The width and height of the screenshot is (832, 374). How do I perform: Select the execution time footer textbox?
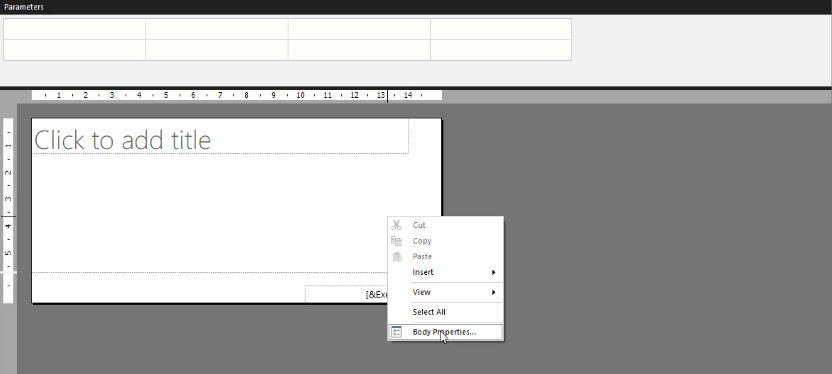[346, 294]
